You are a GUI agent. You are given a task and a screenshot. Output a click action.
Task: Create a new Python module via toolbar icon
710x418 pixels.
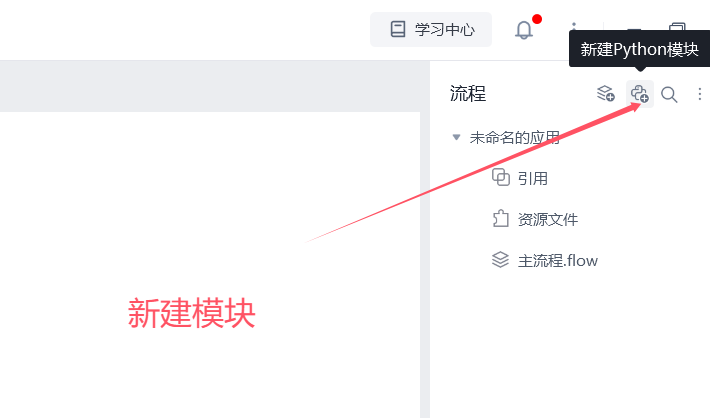[639, 94]
